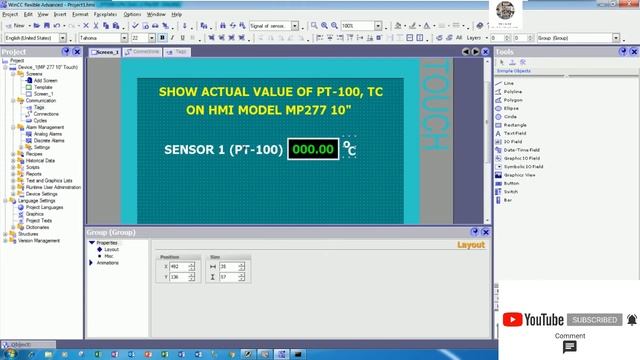
Task: Select Analog Alarms in project tree
Action: click(44, 134)
